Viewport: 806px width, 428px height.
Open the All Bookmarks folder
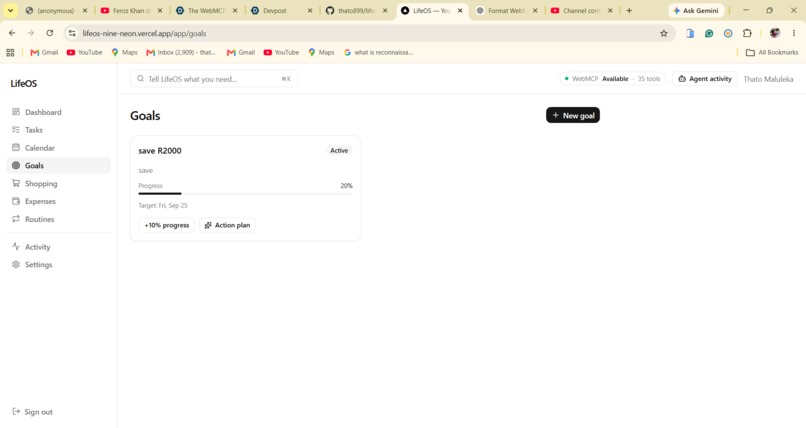(772, 52)
